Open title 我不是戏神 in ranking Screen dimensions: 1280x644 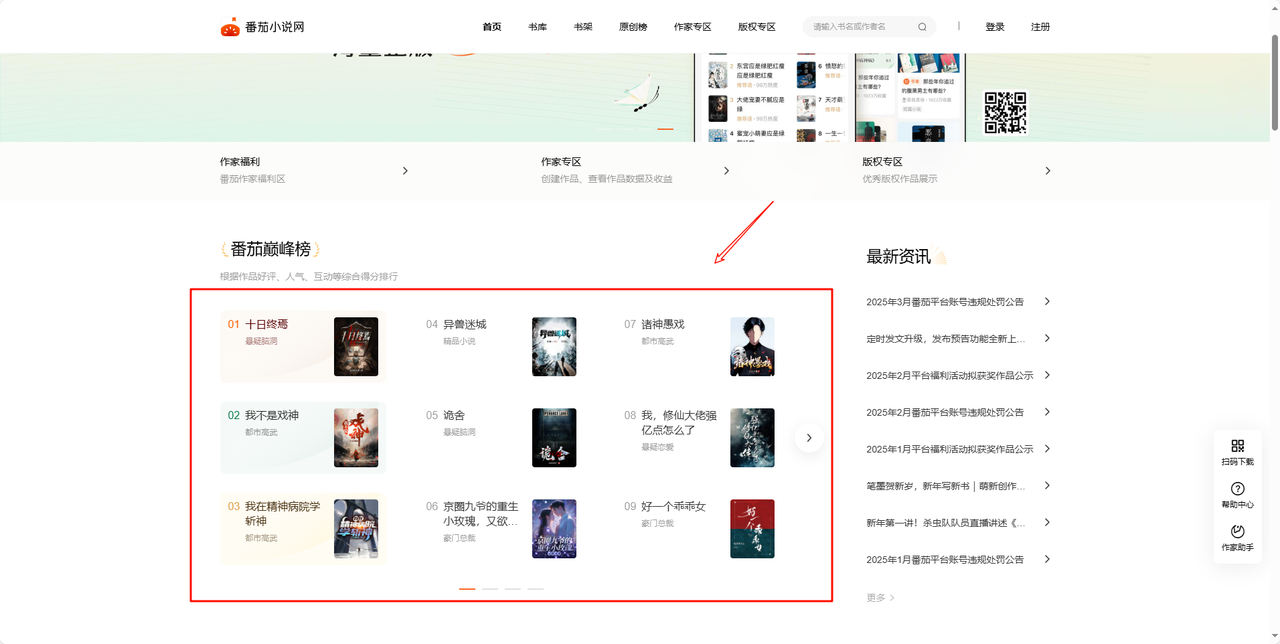click(x=272, y=415)
